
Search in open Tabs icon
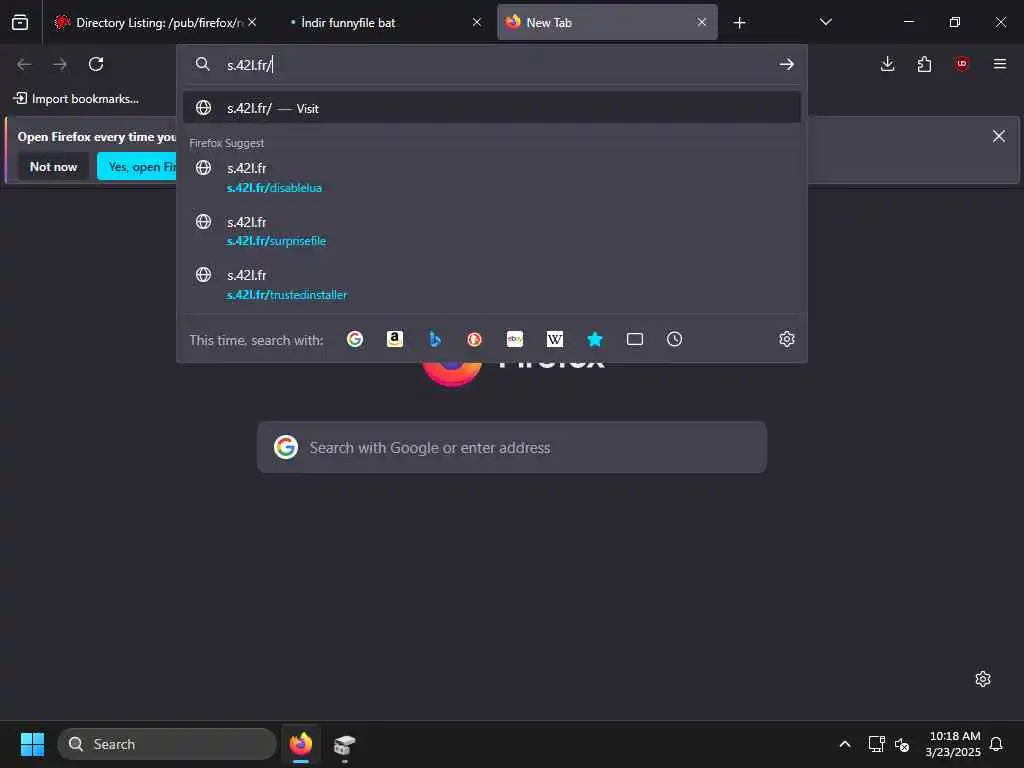[x=634, y=339]
